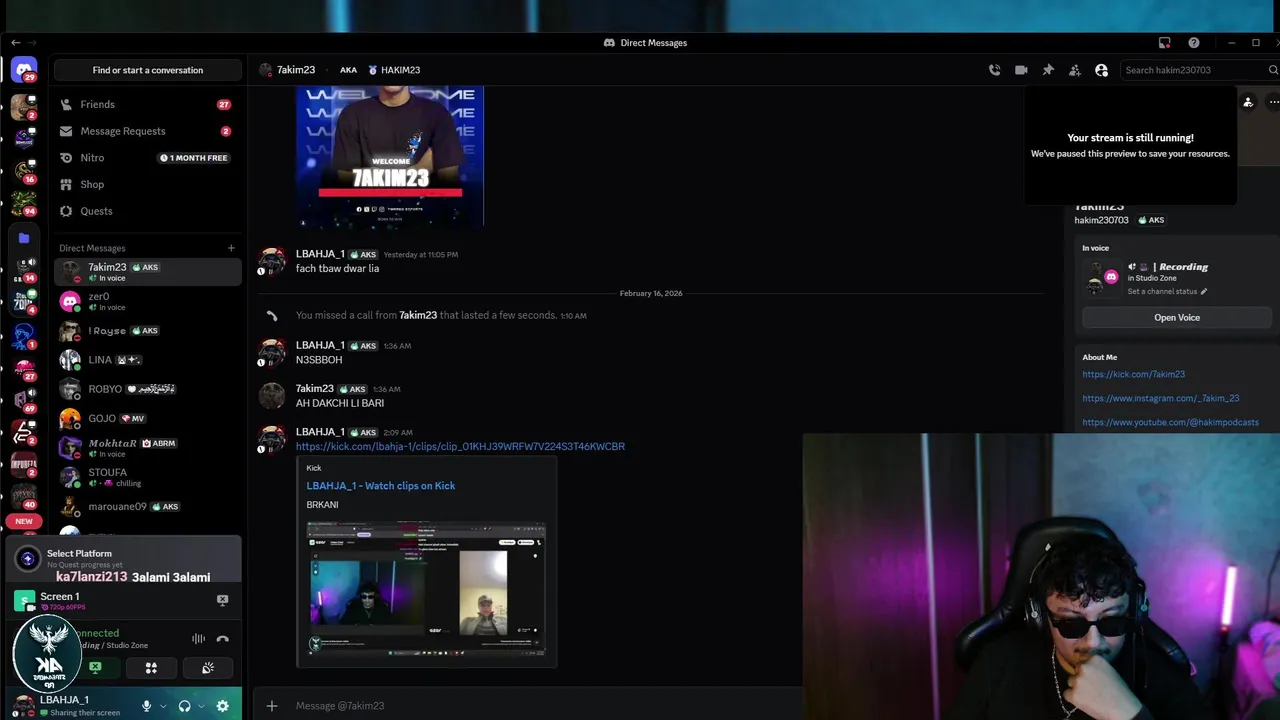The image size is (1280, 720).
Task: Open the Help icon in title bar
Action: click(x=1194, y=43)
